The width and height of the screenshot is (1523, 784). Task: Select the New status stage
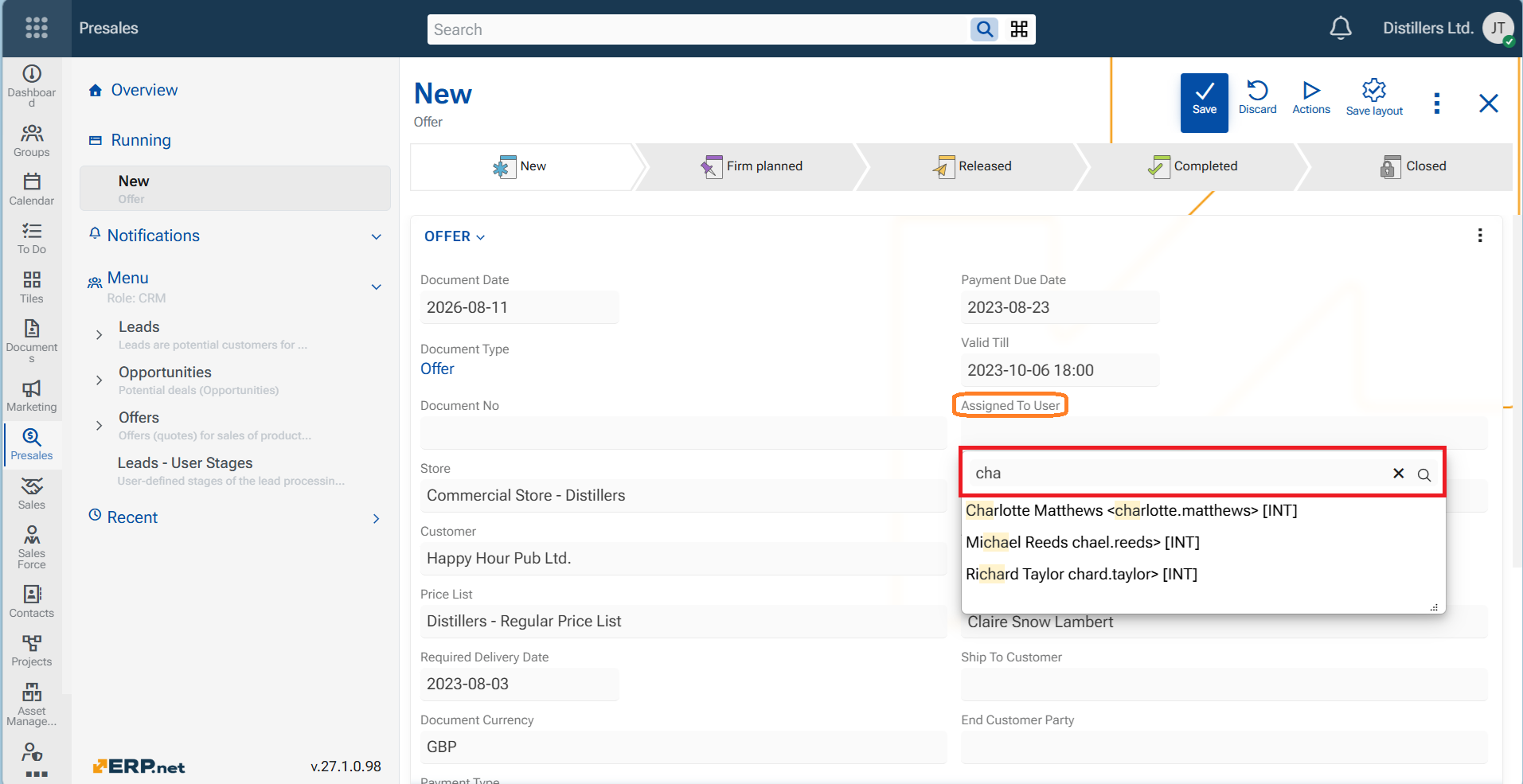pyautogui.click(x=521, y=166)
